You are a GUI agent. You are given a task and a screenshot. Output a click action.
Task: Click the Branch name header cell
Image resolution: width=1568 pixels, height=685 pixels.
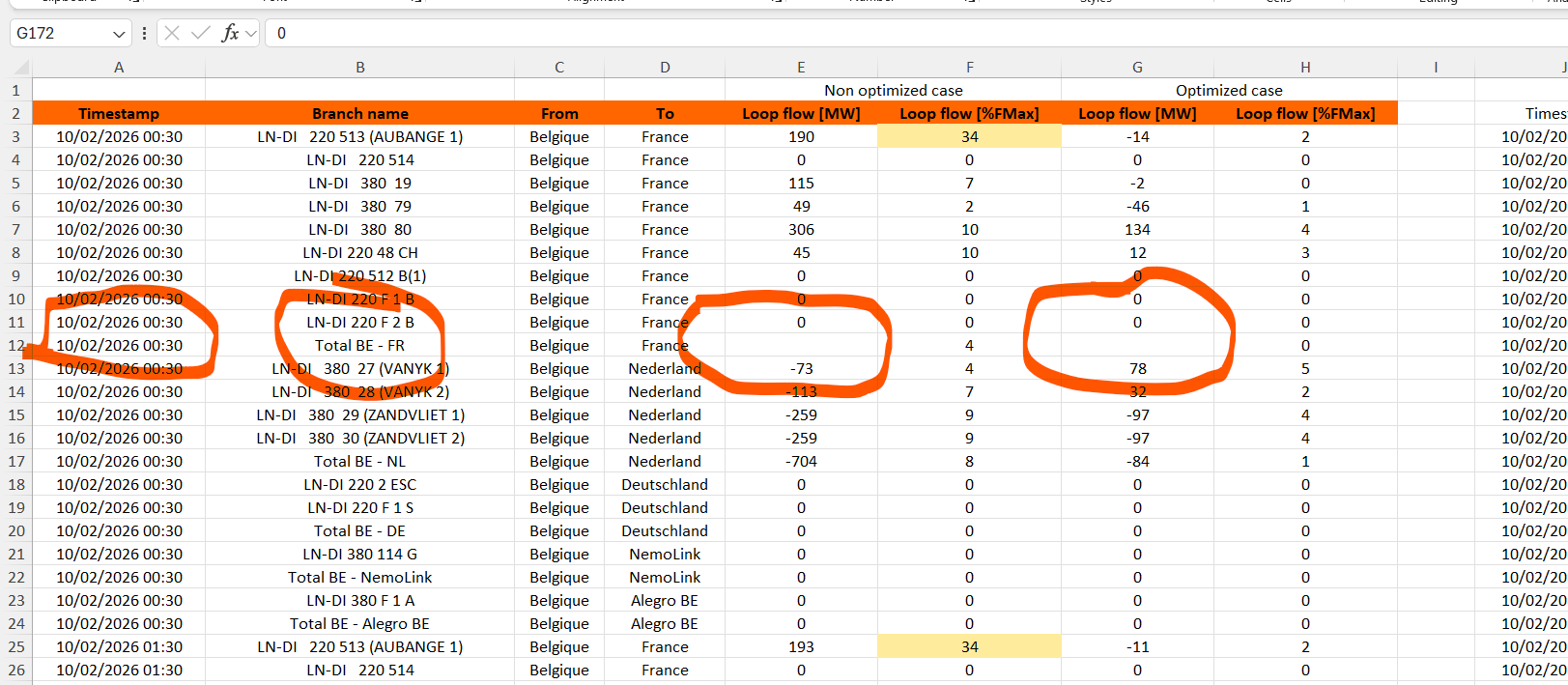pyautogui.click(x=359, y=114)
